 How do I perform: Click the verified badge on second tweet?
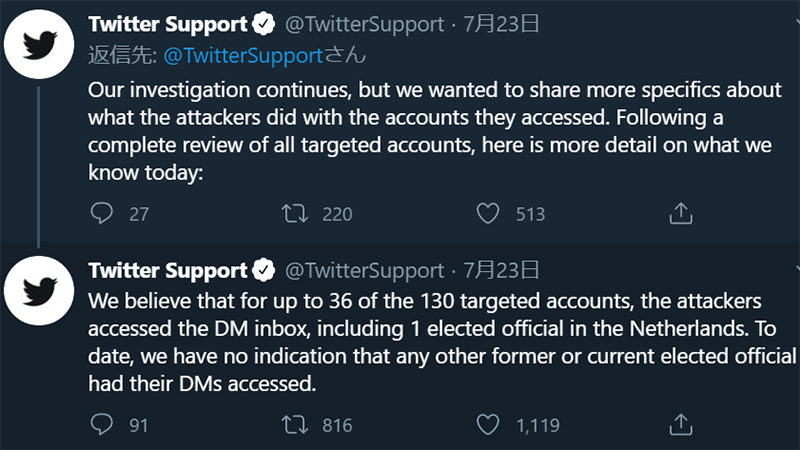[x=265, y=270]
